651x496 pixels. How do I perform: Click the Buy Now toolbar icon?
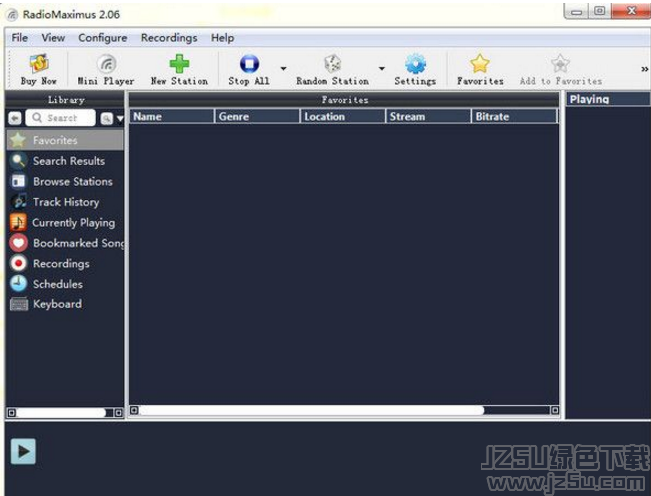pyautogui.click(x=39, y=64)
